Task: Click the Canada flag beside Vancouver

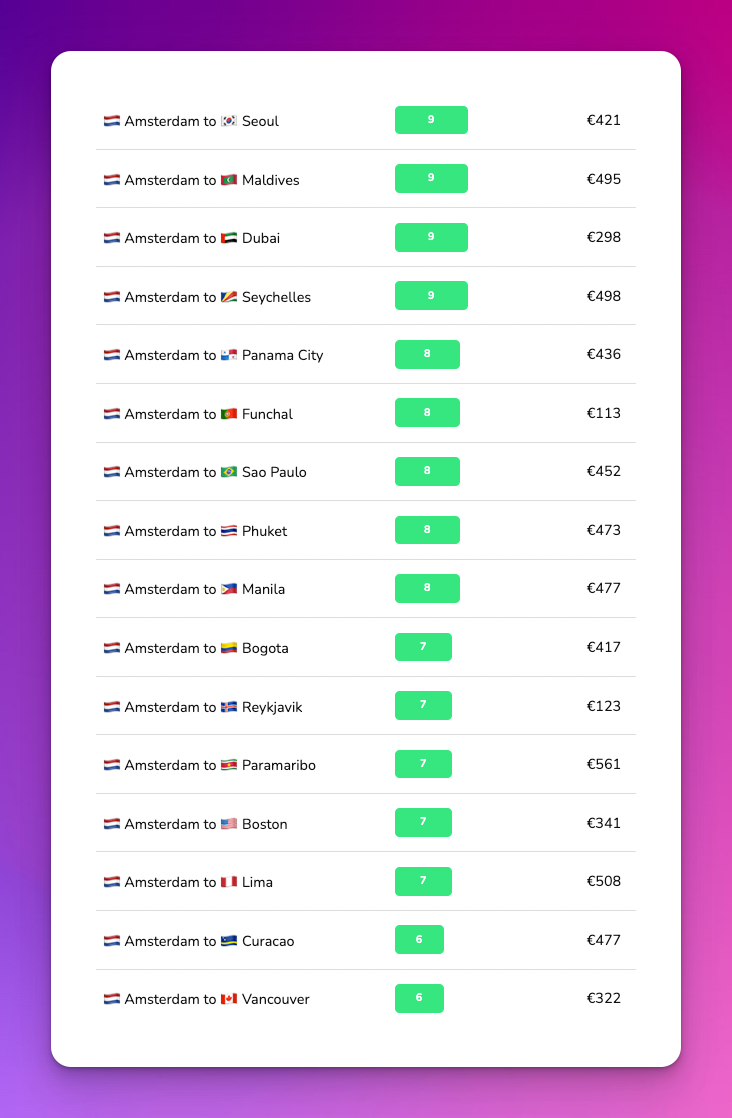Action: 229,999
